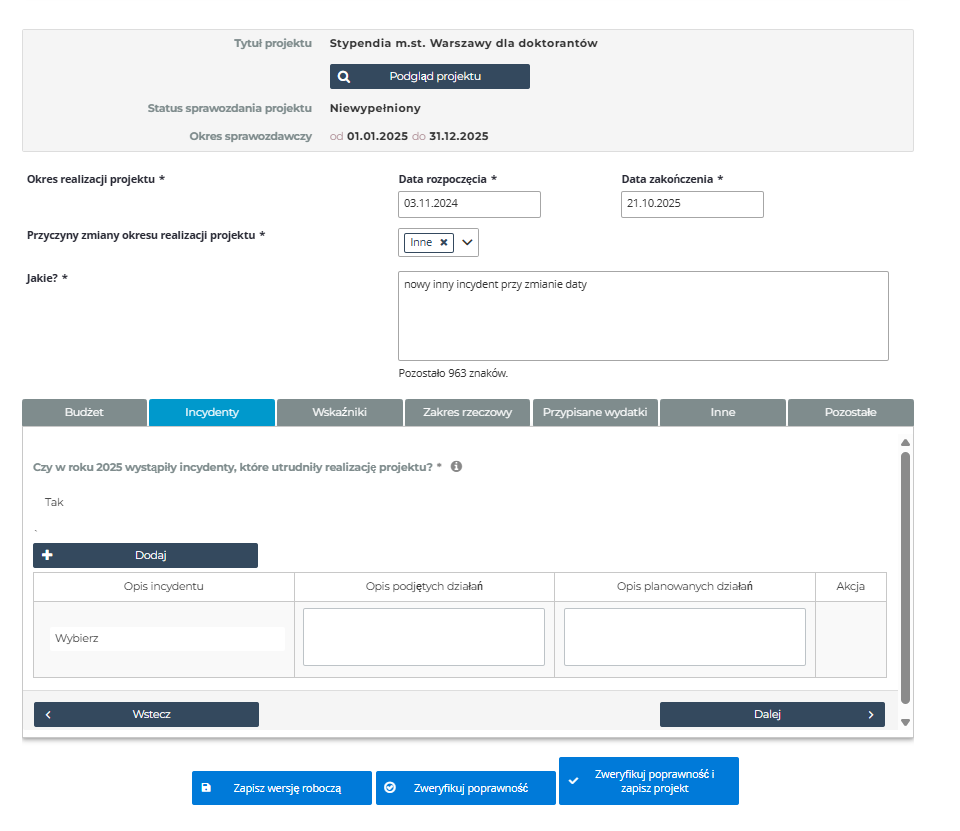
Task: Click the left chevron icon on Wstecz
Action: (x=48, y=714)
